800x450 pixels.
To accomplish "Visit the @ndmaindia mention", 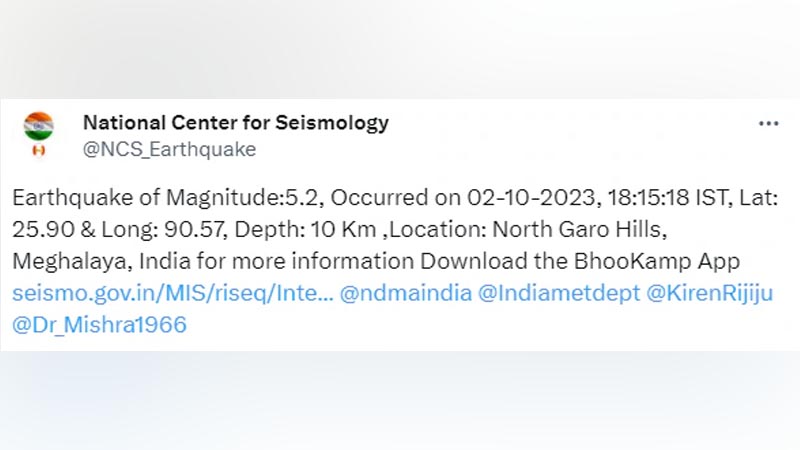I will click(x=406, y=293).
